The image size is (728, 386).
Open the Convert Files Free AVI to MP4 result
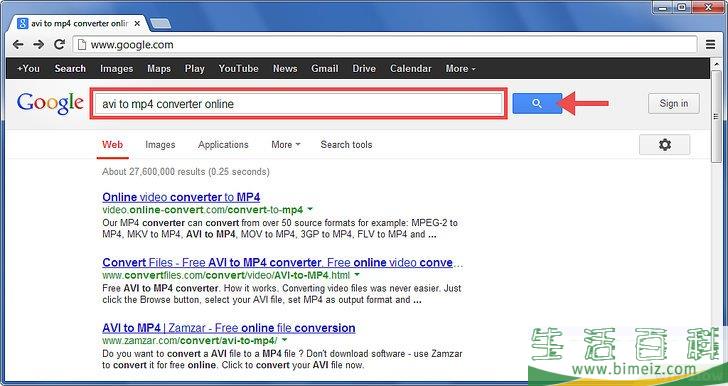(x=282, y=262)
